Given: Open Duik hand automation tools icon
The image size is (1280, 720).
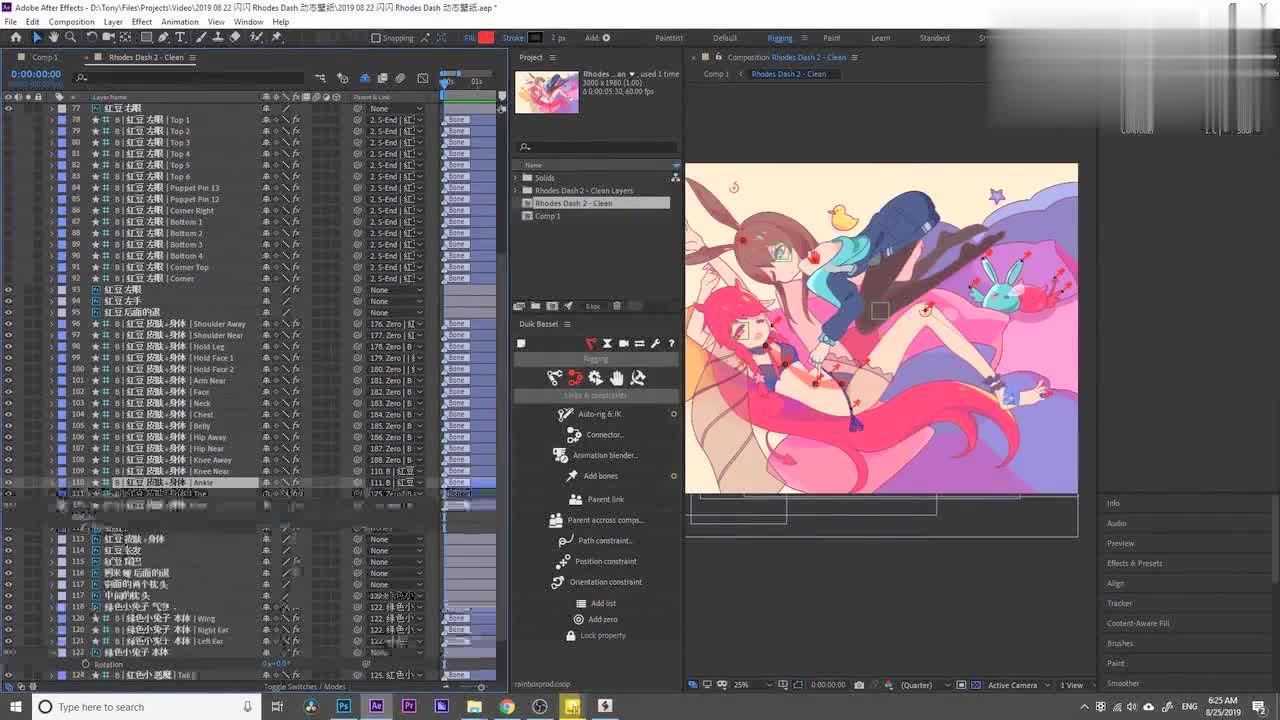Looking at the screenshot, I should (617, 377).
